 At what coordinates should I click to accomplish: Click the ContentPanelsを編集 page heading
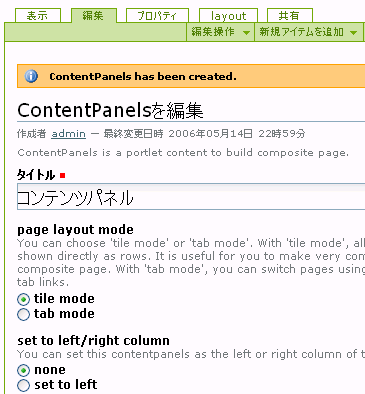[x=110, y=111]
